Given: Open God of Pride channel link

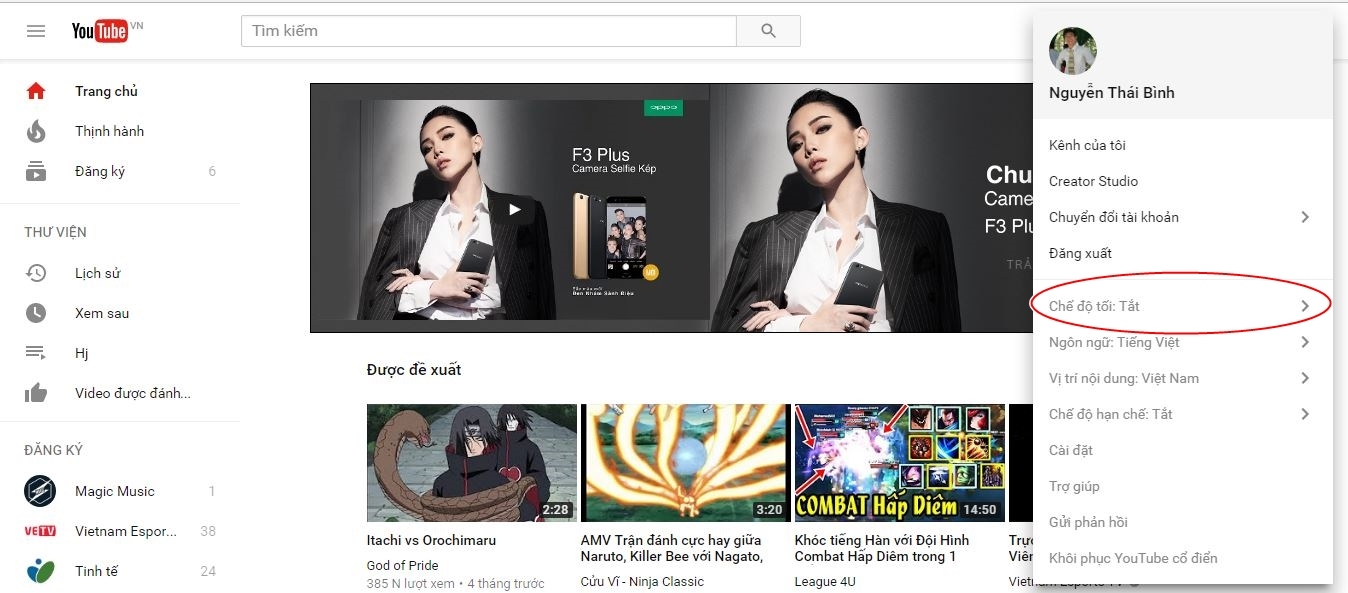Looking at the screenshot, I should [402, 565].
